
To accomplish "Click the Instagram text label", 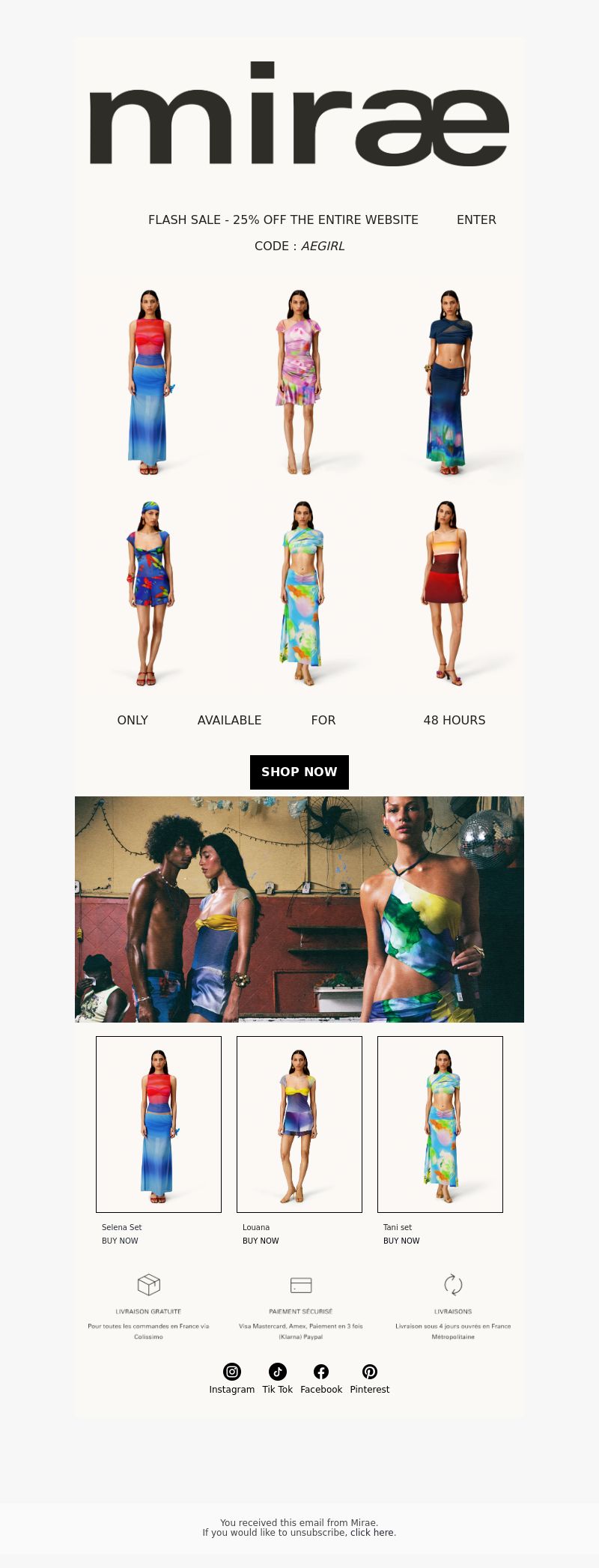I will coord(232,1389).
